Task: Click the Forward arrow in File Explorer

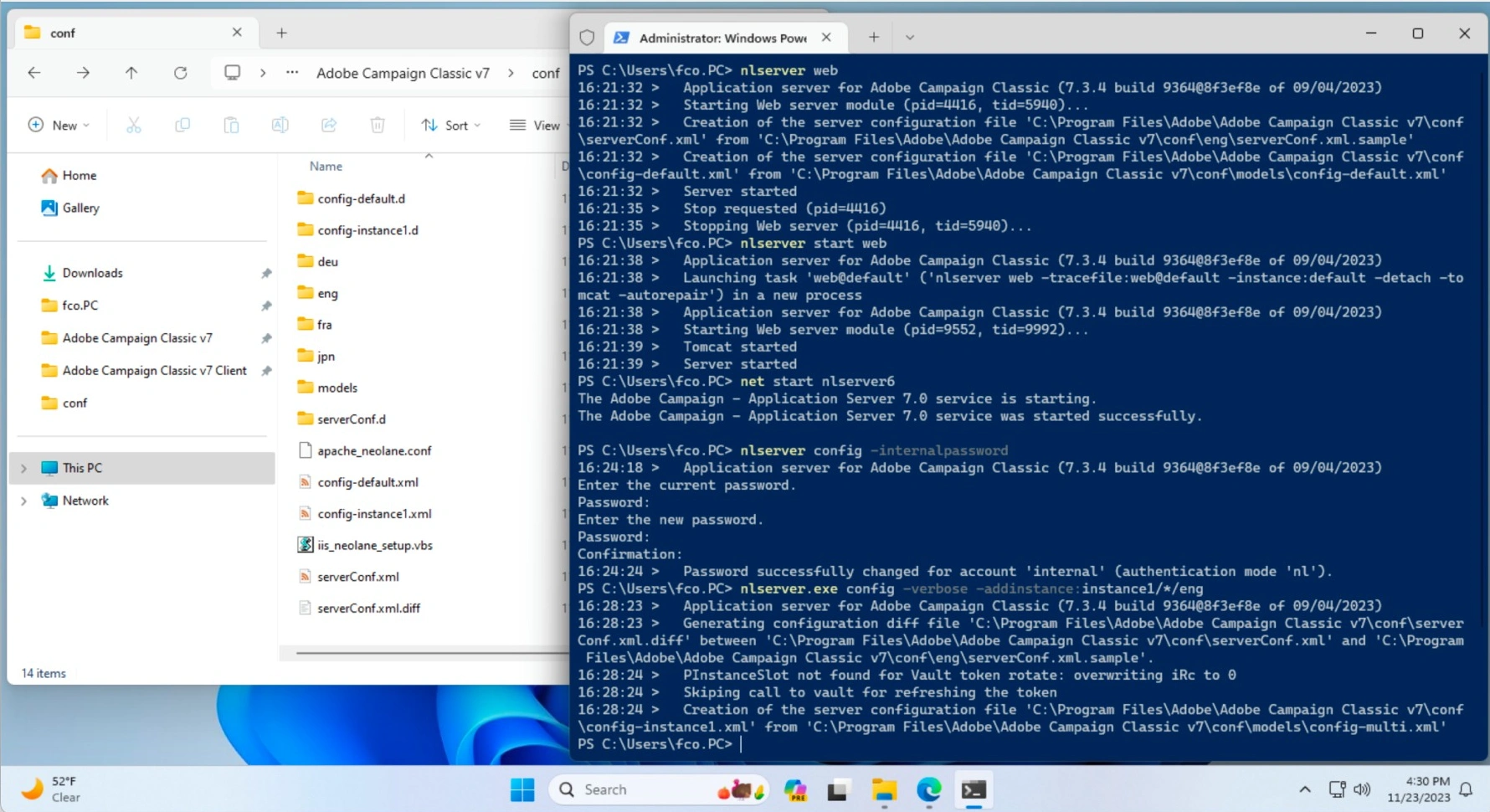Action: pos(83,73)
